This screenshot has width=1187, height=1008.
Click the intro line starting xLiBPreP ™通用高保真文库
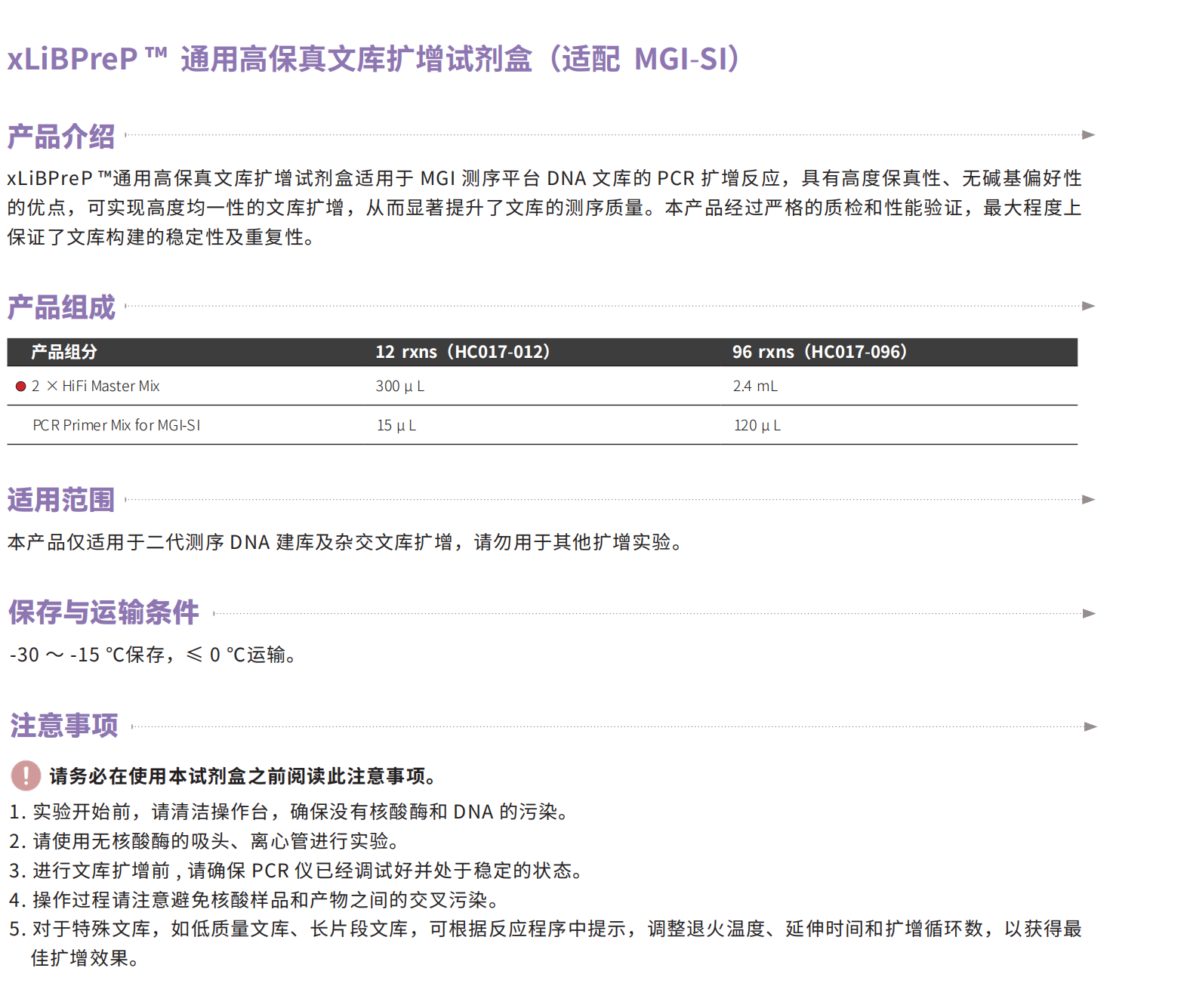click(x=544, y=178)
